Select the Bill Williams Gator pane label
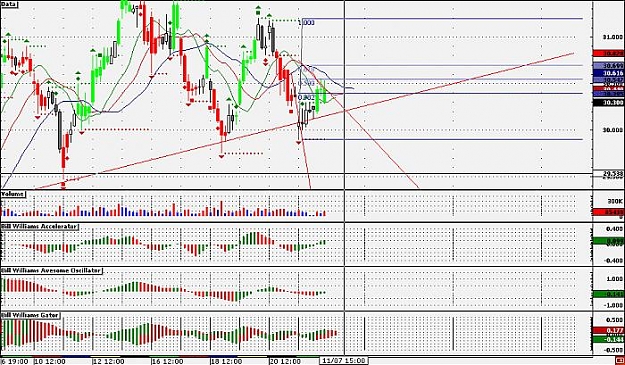 pos(30,315)
